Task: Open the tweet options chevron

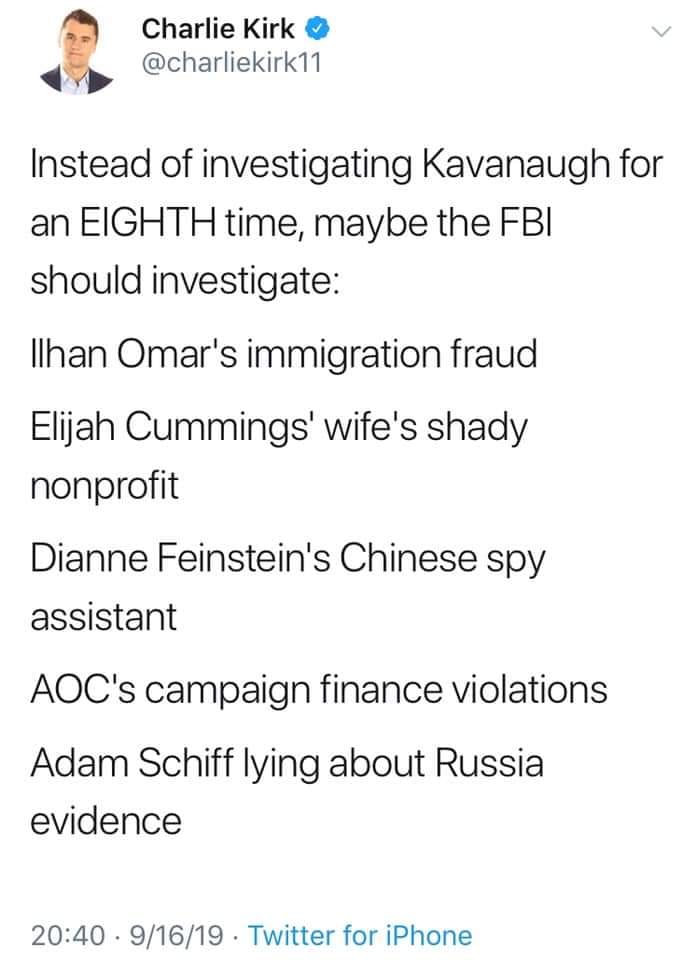Action: pyautogui.click(x=659, y=33)
